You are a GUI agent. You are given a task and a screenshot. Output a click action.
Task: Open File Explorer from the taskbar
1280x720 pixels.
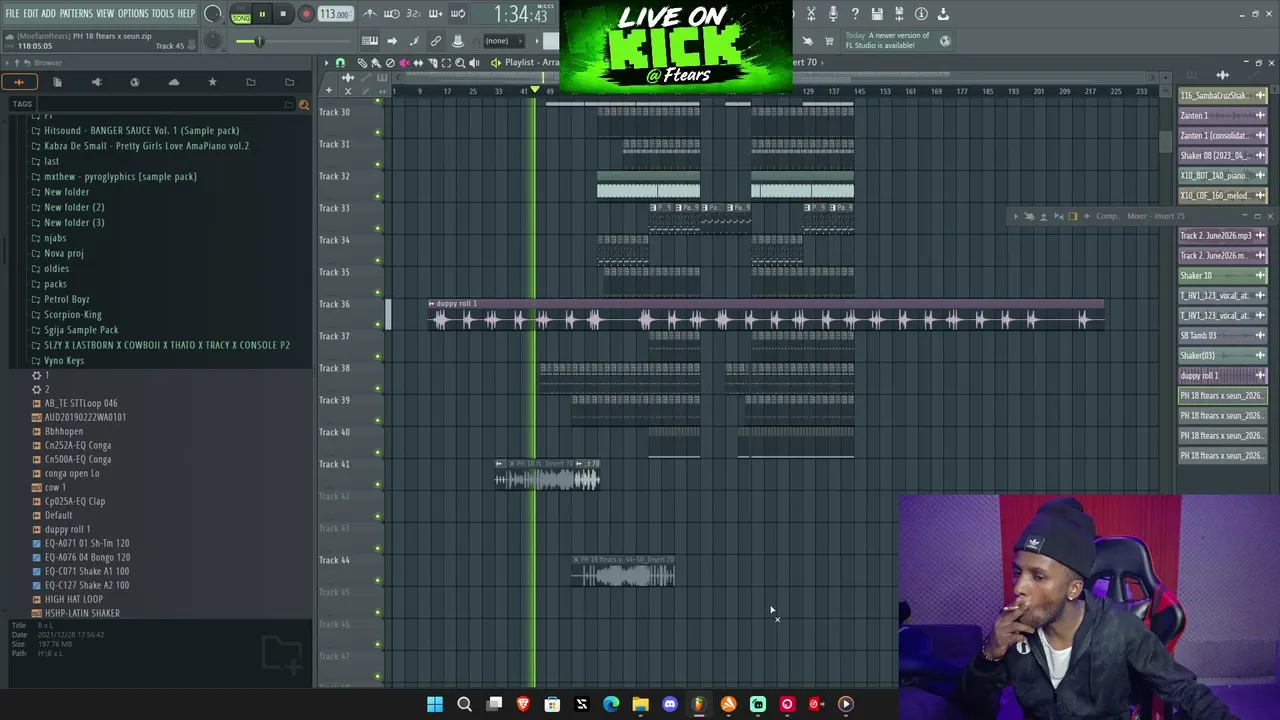(640, 704)
